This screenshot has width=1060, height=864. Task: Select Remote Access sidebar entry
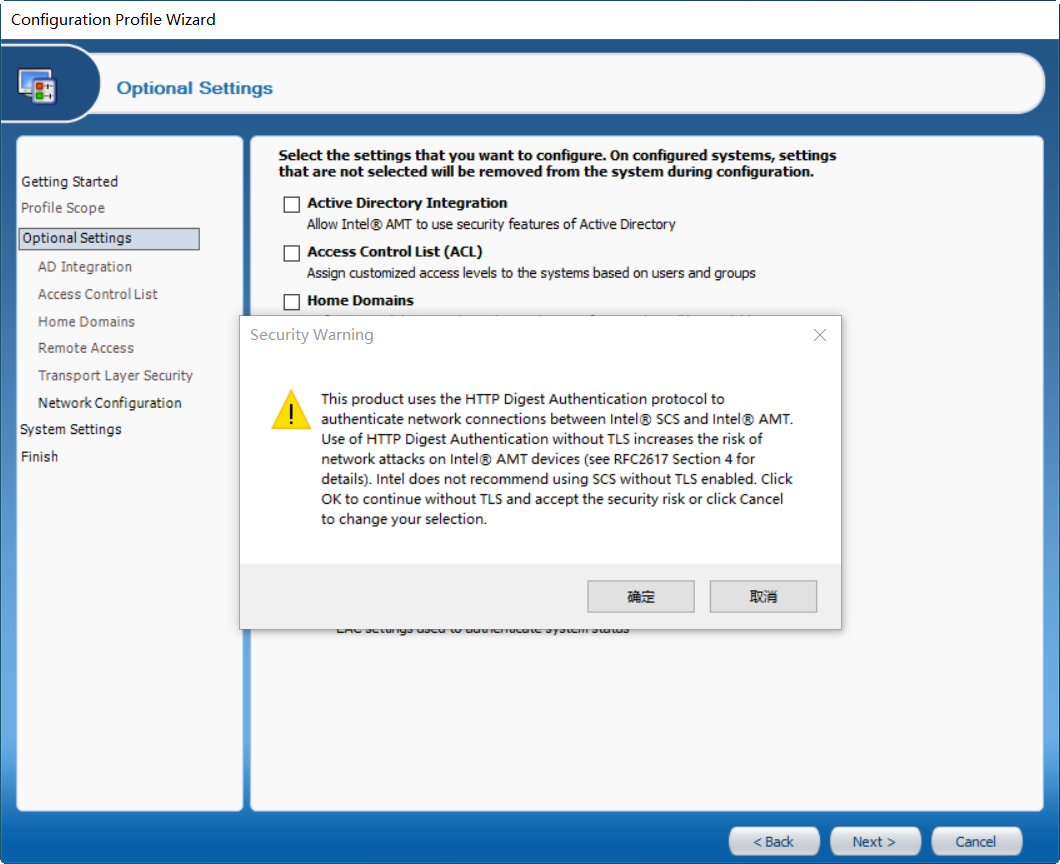[86, 348]
